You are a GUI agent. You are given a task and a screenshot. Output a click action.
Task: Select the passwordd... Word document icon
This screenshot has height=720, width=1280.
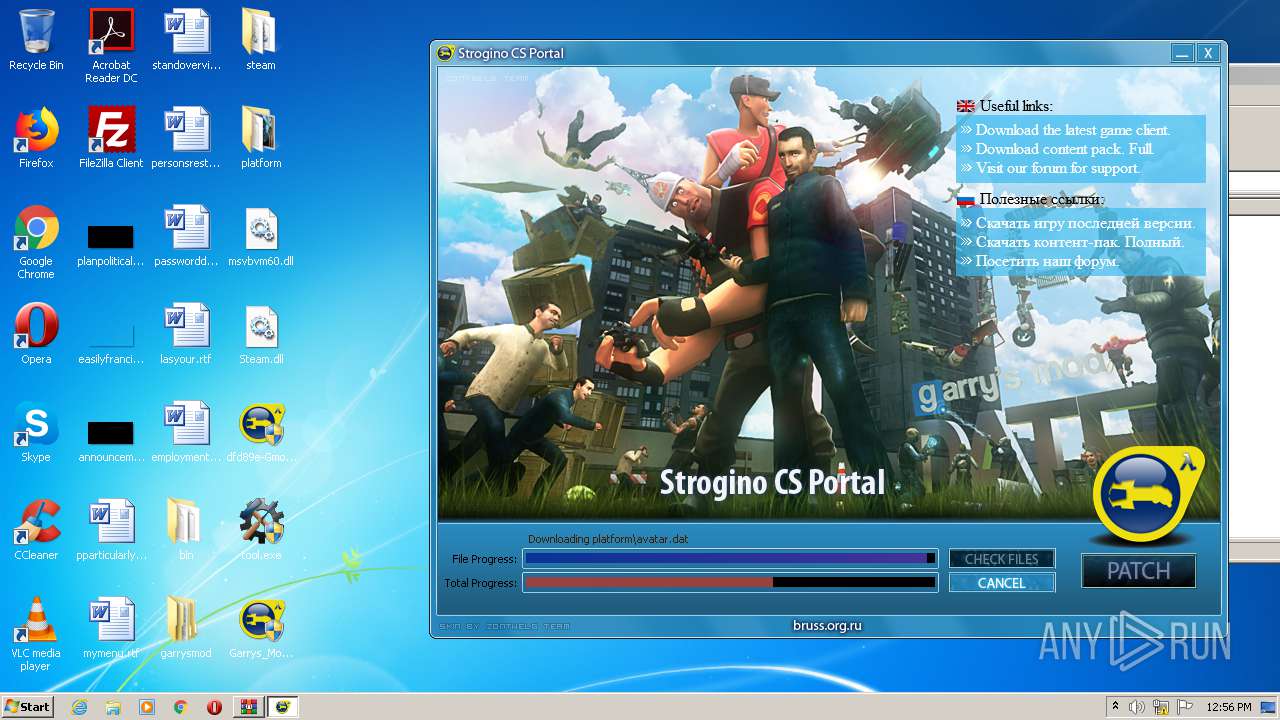pyautogui.click(x=186, y=236)
